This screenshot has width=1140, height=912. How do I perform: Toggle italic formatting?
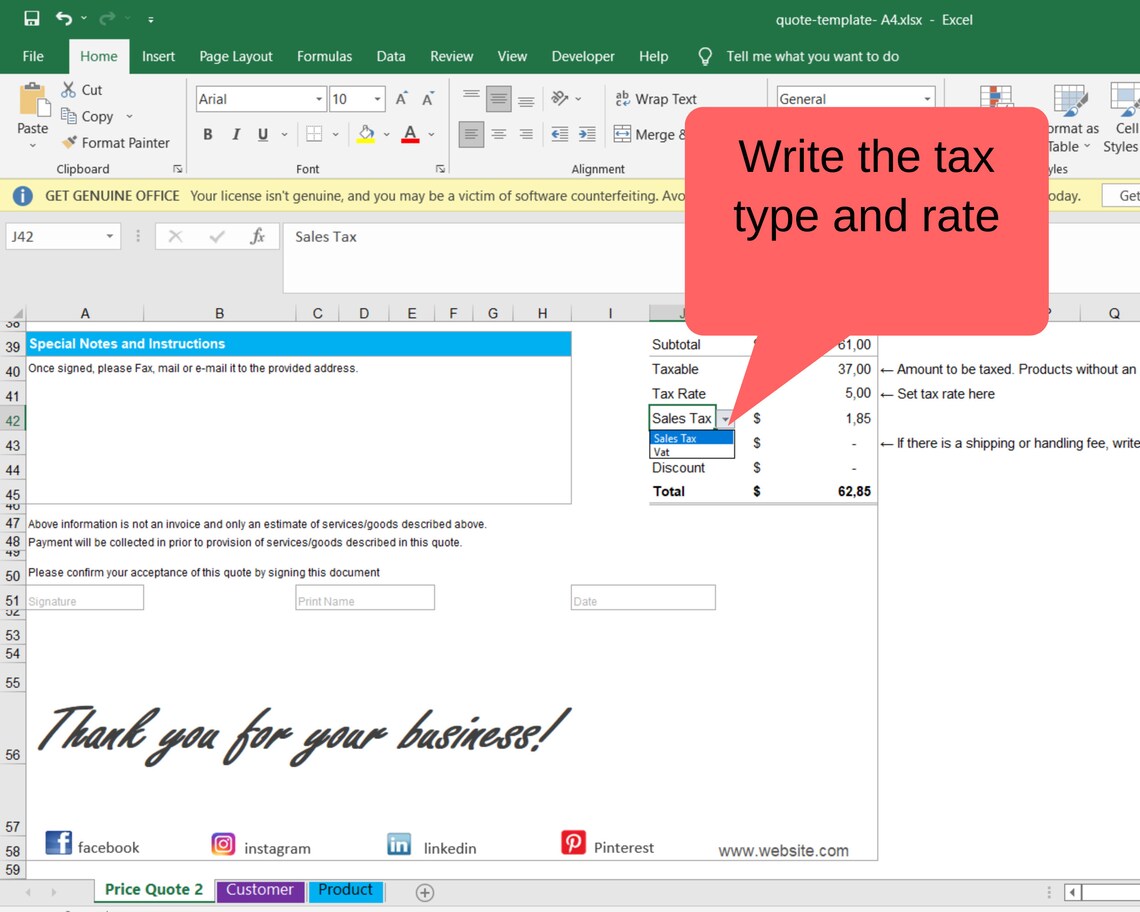(234, 133)
